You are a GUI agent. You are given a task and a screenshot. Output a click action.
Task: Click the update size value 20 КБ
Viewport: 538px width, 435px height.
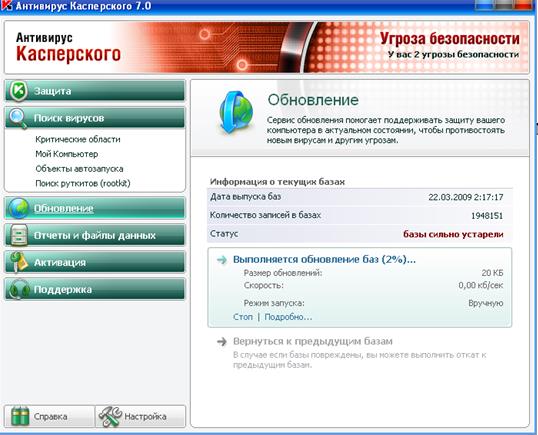(492, 273)
